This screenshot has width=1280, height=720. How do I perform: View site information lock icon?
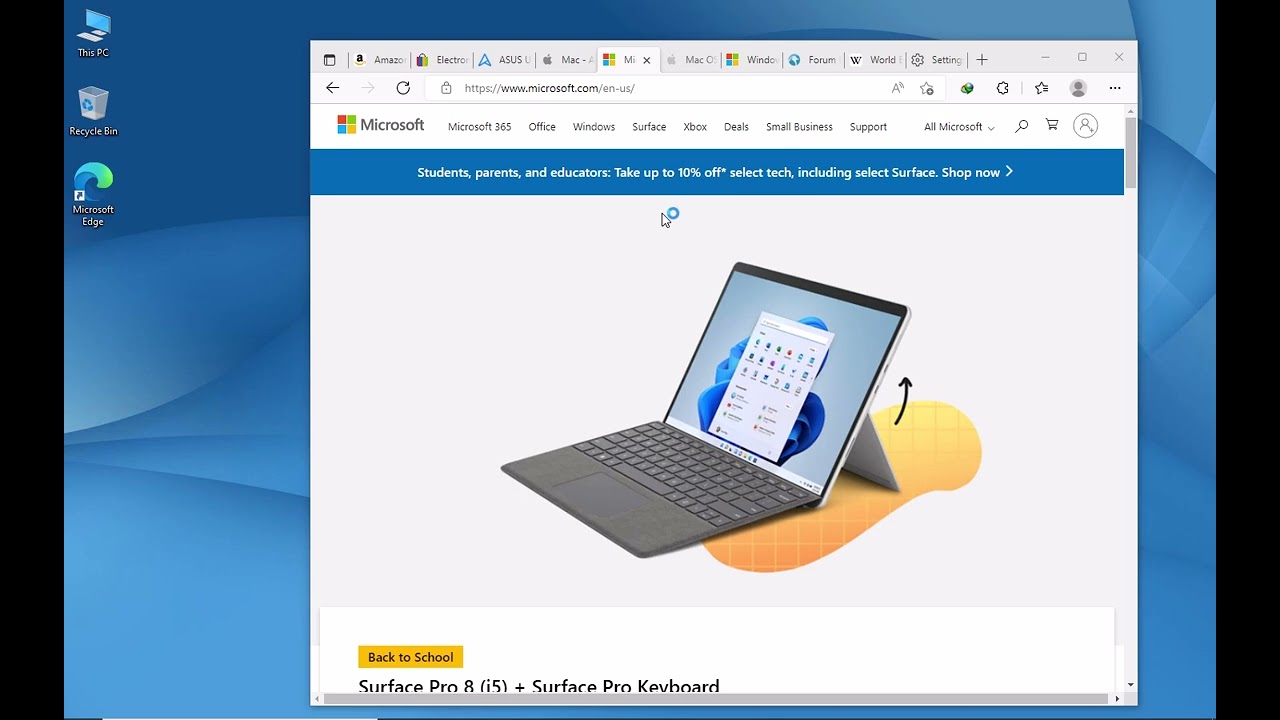(x=446, y=88)
